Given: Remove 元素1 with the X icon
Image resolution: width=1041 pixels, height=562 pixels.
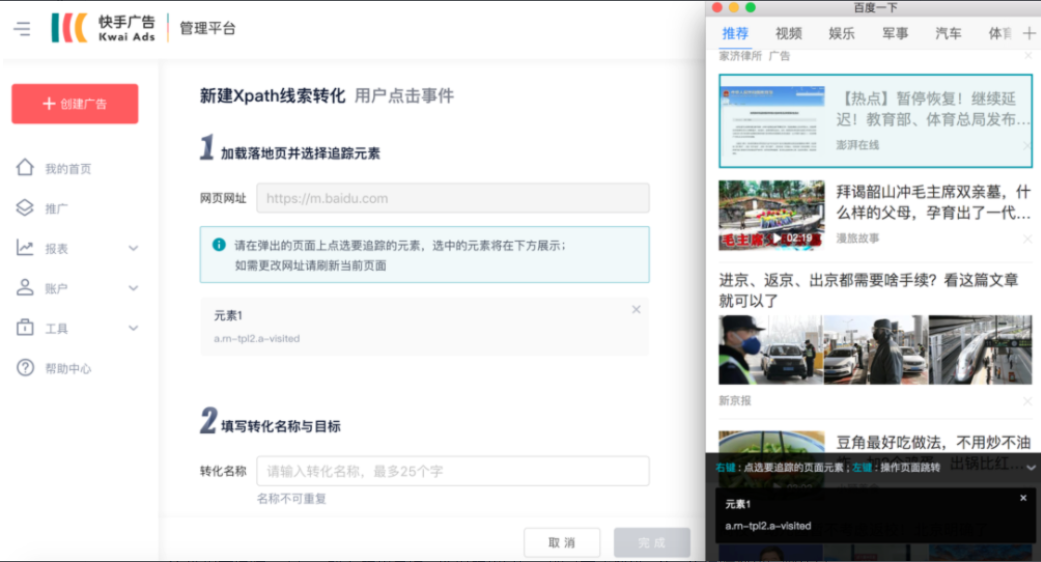Looking at the screenshot, I should pyautogui.click(x=636, y=309).
